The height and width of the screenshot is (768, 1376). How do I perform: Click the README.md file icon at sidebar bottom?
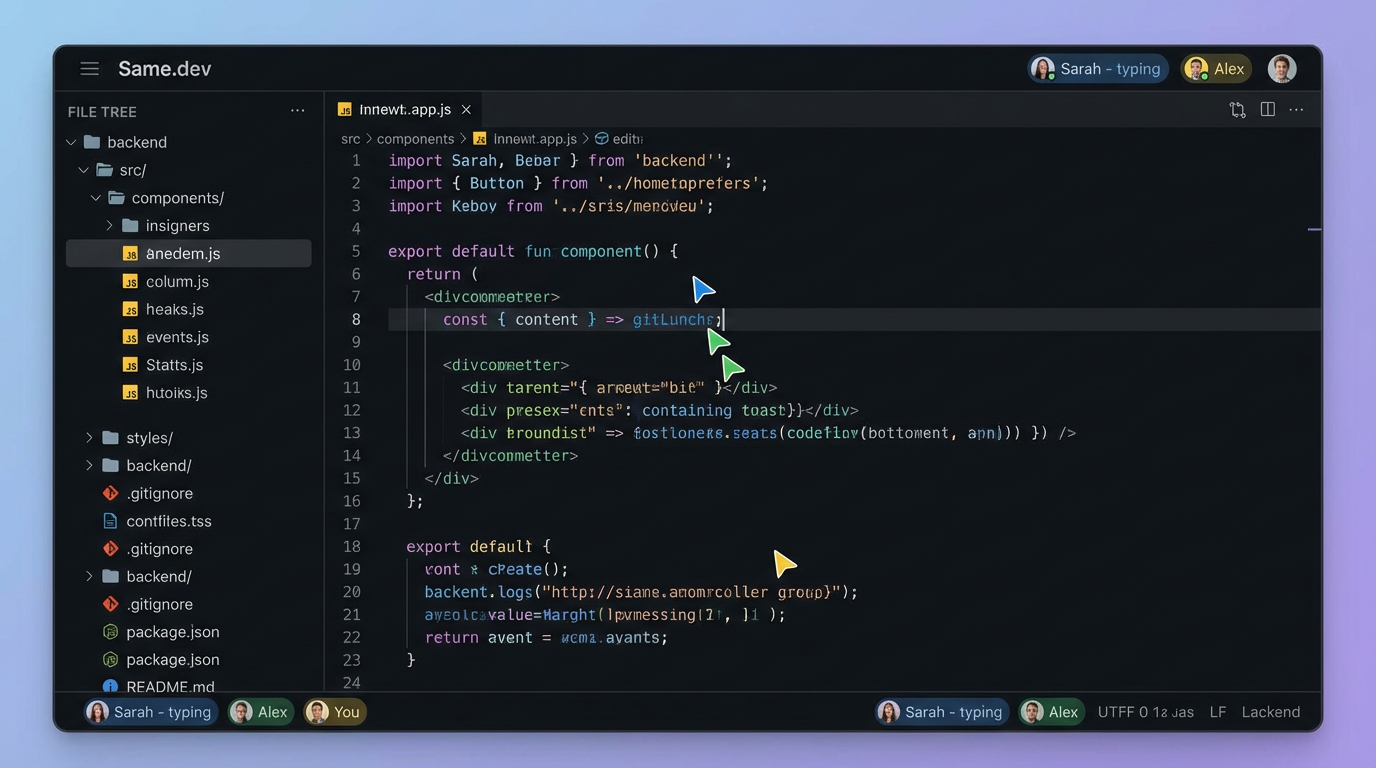pyautogui.click(x=110, y=687)
